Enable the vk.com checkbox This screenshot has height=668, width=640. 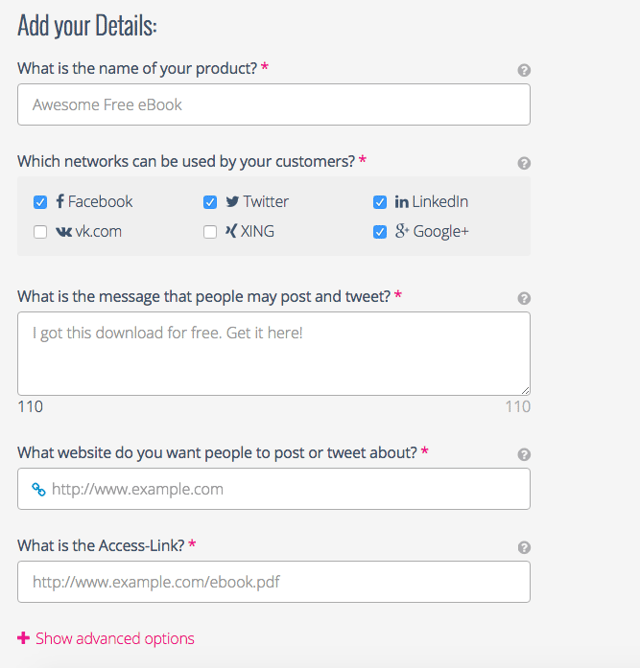click(40, 232)
